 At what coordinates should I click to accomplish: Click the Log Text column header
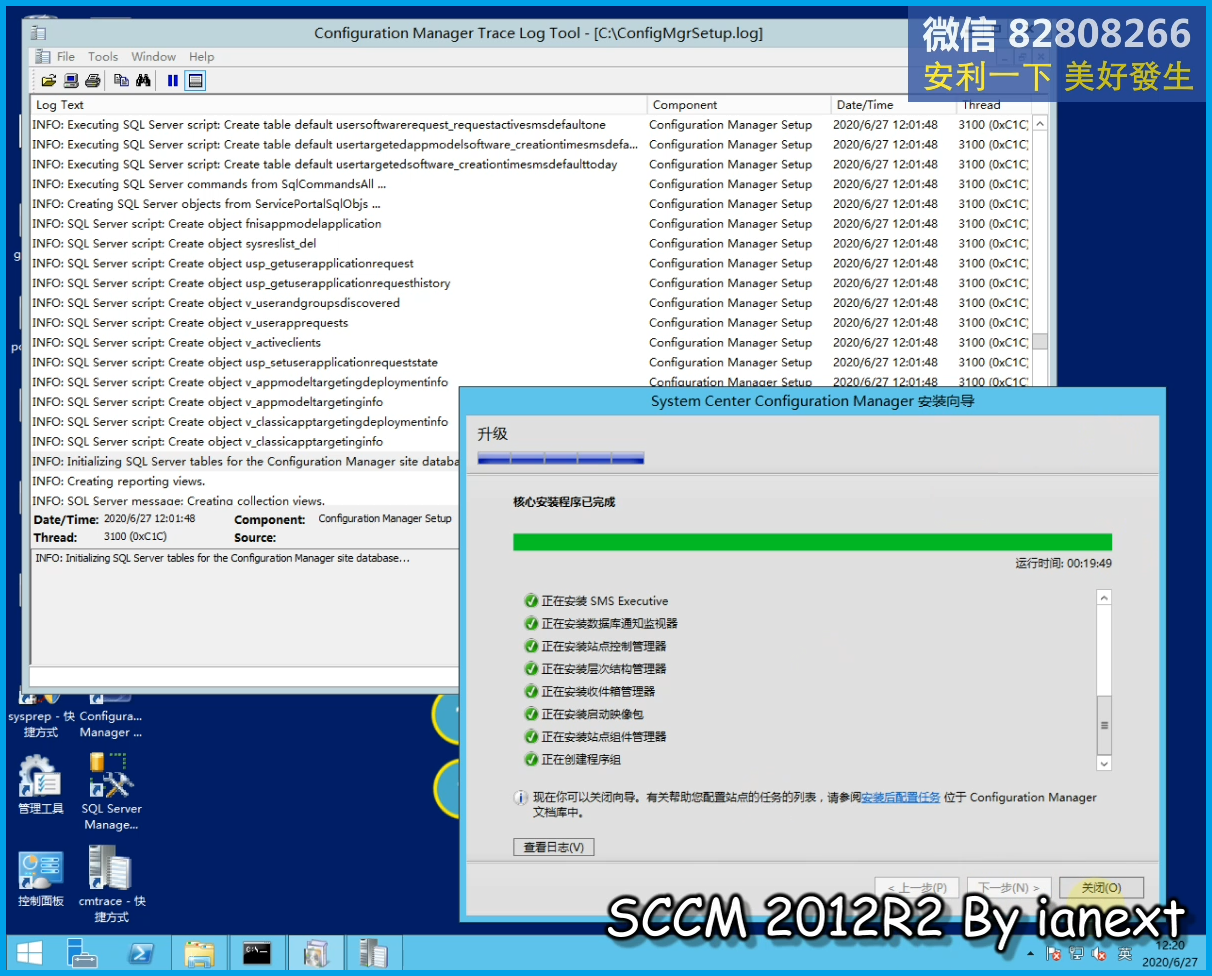339,105
